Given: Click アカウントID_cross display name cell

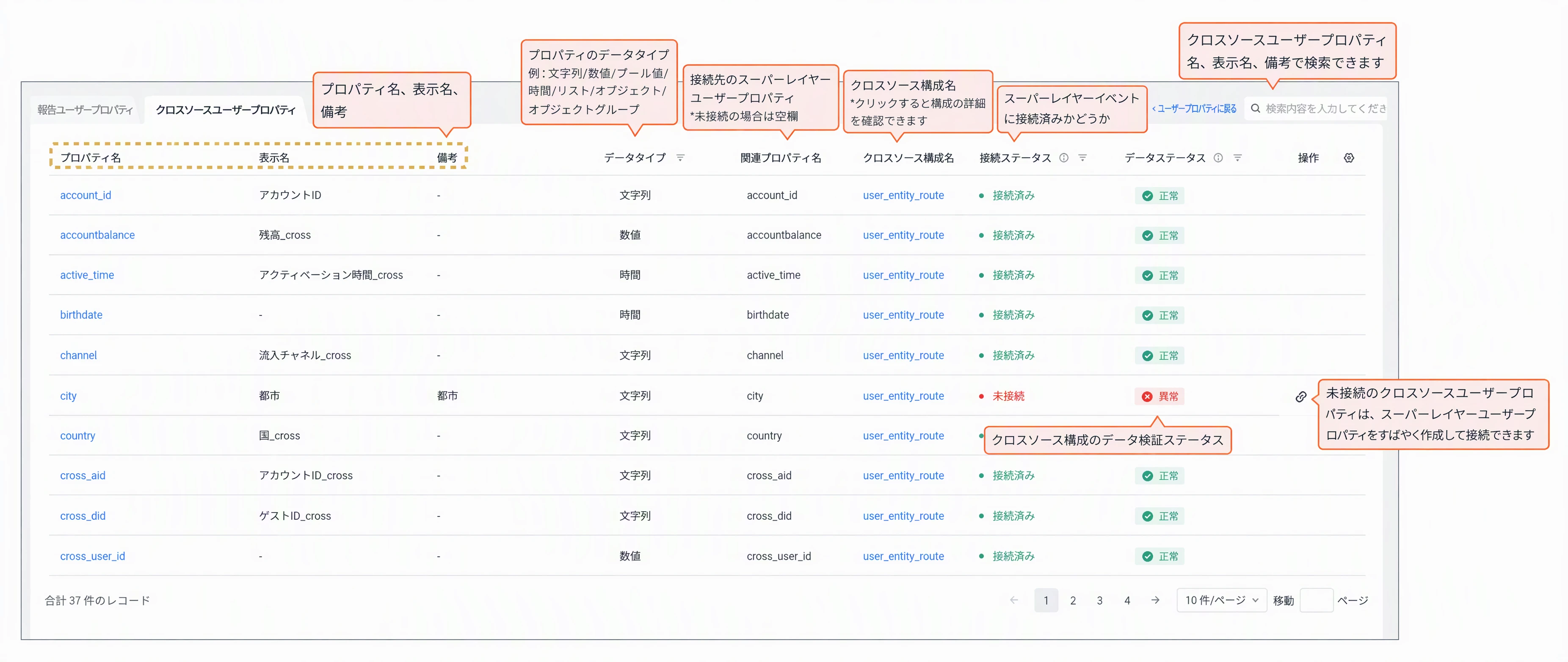Looking at the screenshot, I should click(x=306, y=476).
